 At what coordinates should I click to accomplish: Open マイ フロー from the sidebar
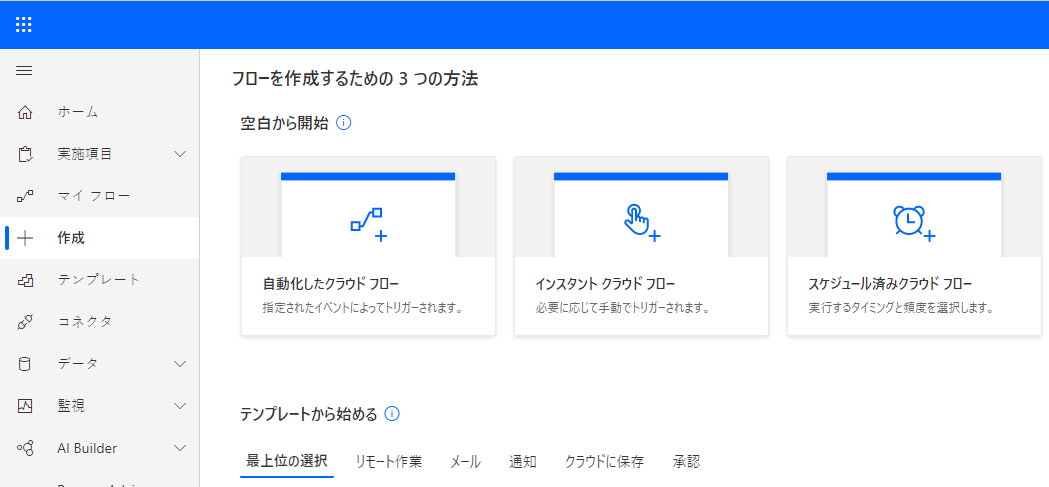point(100,196)
